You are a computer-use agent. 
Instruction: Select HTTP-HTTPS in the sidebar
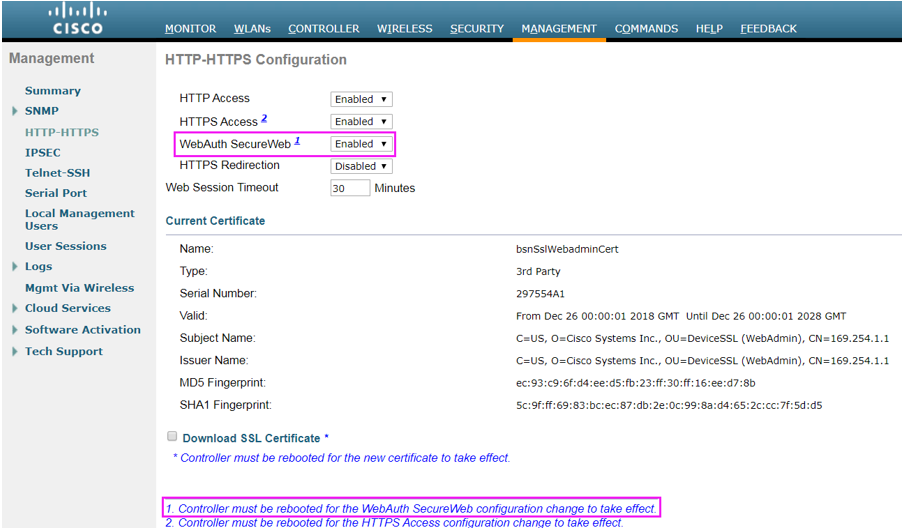[62, 132]
